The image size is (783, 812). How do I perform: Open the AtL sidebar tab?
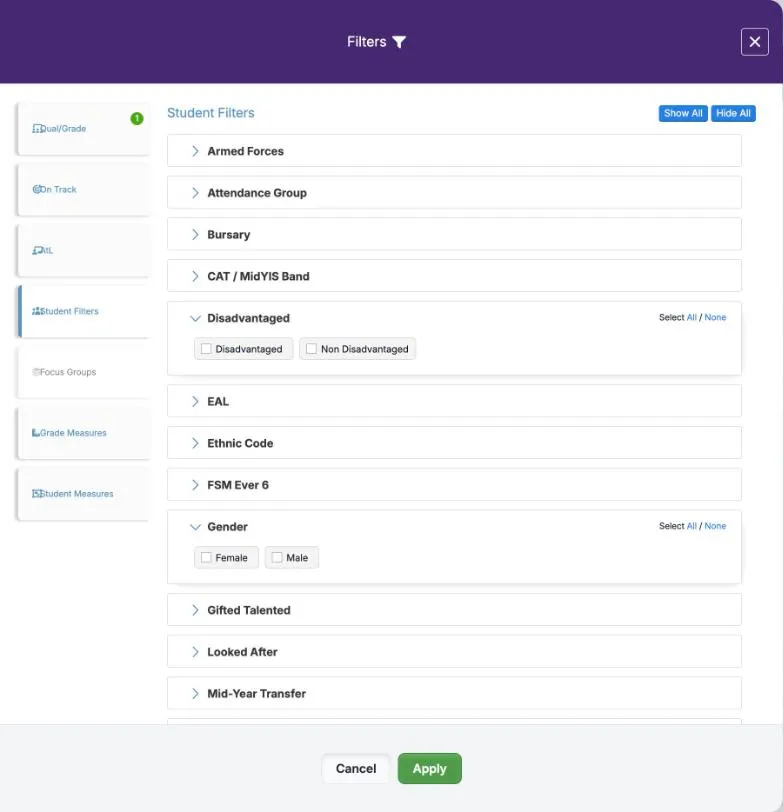pos(84,250)
